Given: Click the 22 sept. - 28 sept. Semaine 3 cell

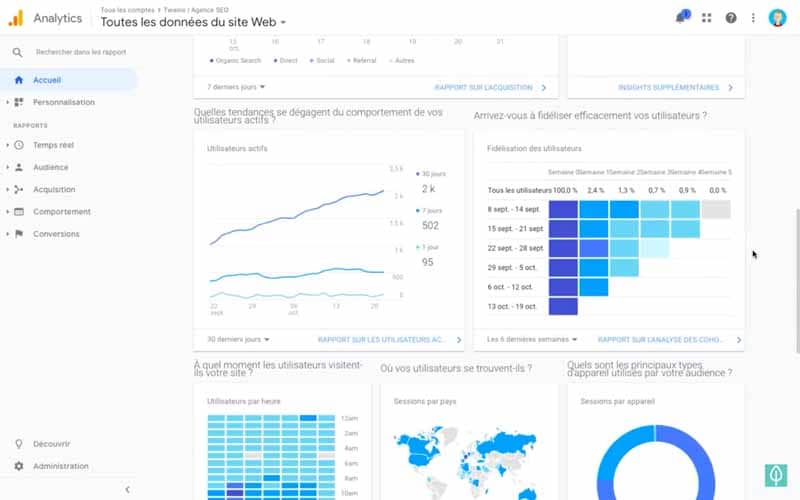Looking at the screenshot, I should [x=655, y=248].
